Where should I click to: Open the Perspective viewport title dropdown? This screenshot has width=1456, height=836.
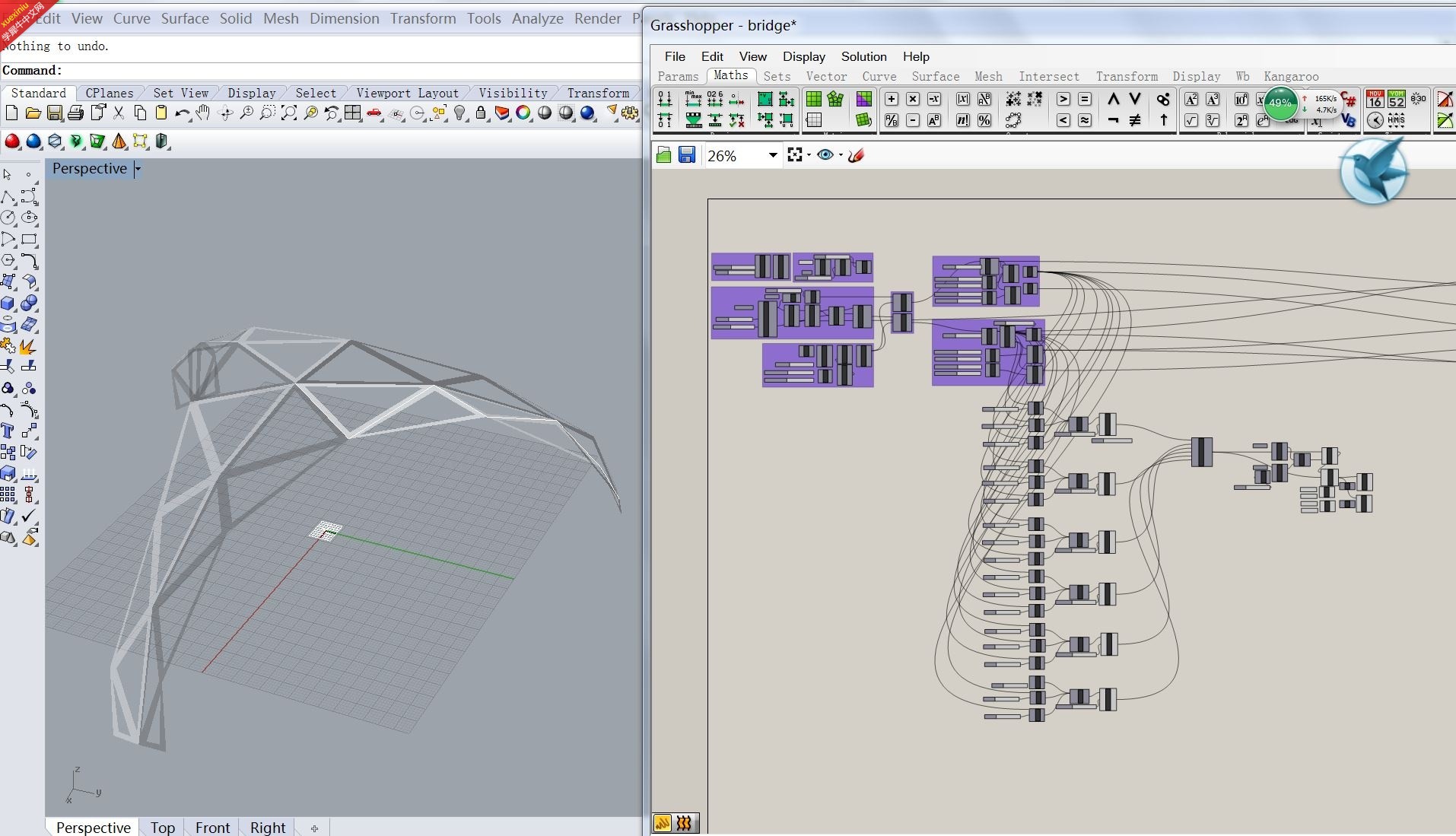point(138,169)
